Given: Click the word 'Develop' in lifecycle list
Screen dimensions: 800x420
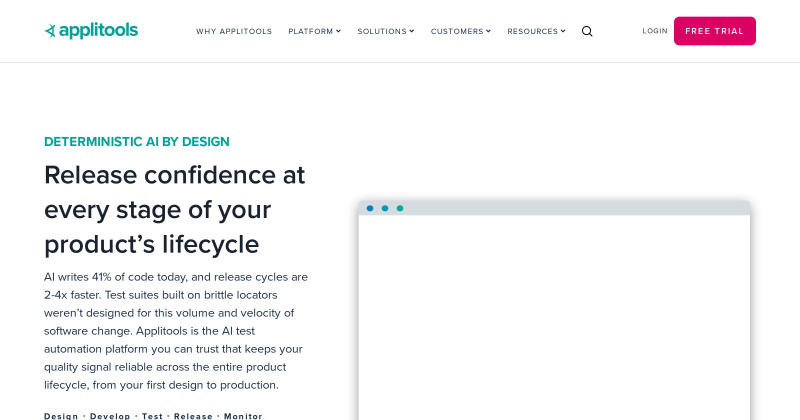Looking at the screenshot, I should (x=110, y=416).
